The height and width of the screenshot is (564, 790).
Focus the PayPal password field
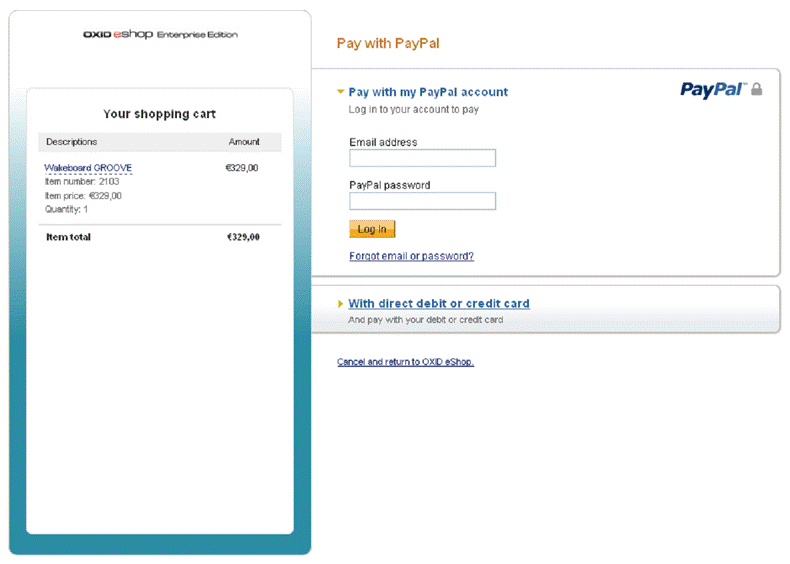click(423, 201)
